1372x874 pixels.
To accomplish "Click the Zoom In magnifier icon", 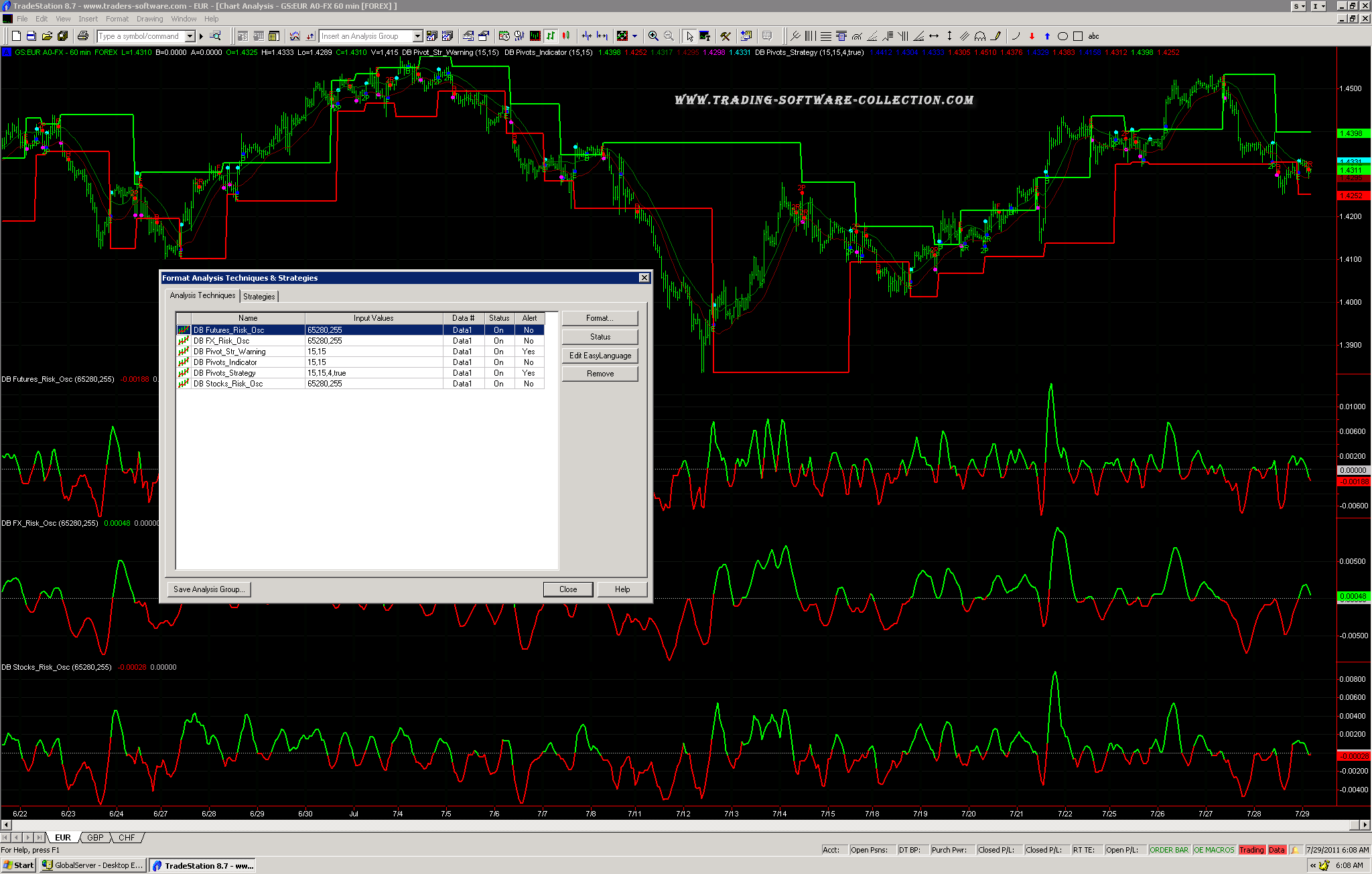I will pos(653,36).
